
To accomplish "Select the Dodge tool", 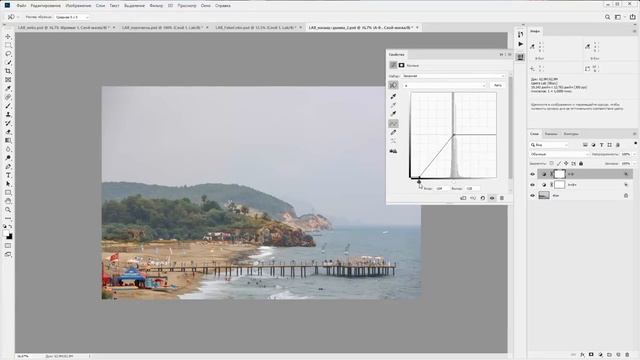I will pyautogui.click(x=8, y=158).
